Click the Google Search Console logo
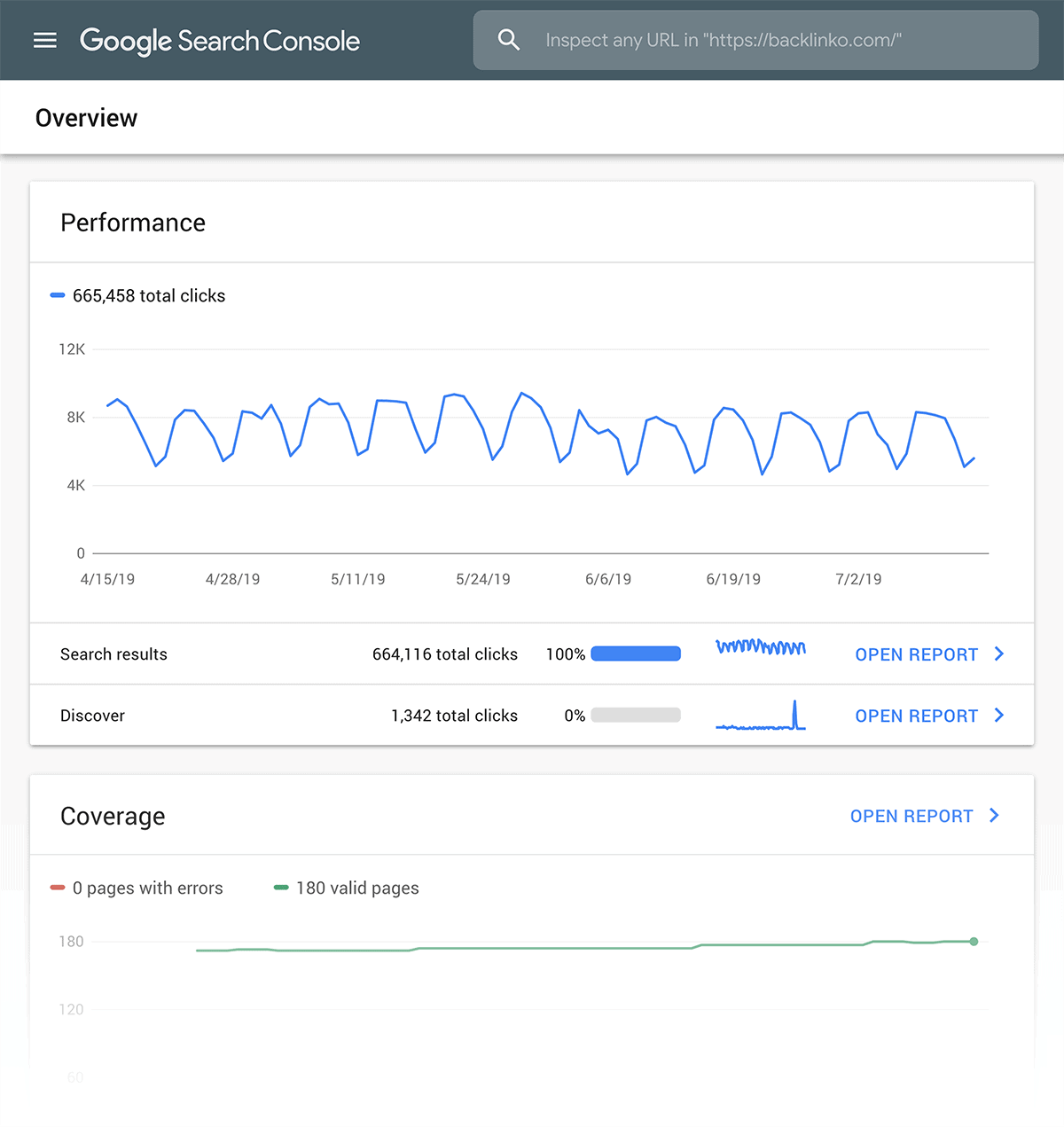1064x1127 pixels. tap(220, 41)
